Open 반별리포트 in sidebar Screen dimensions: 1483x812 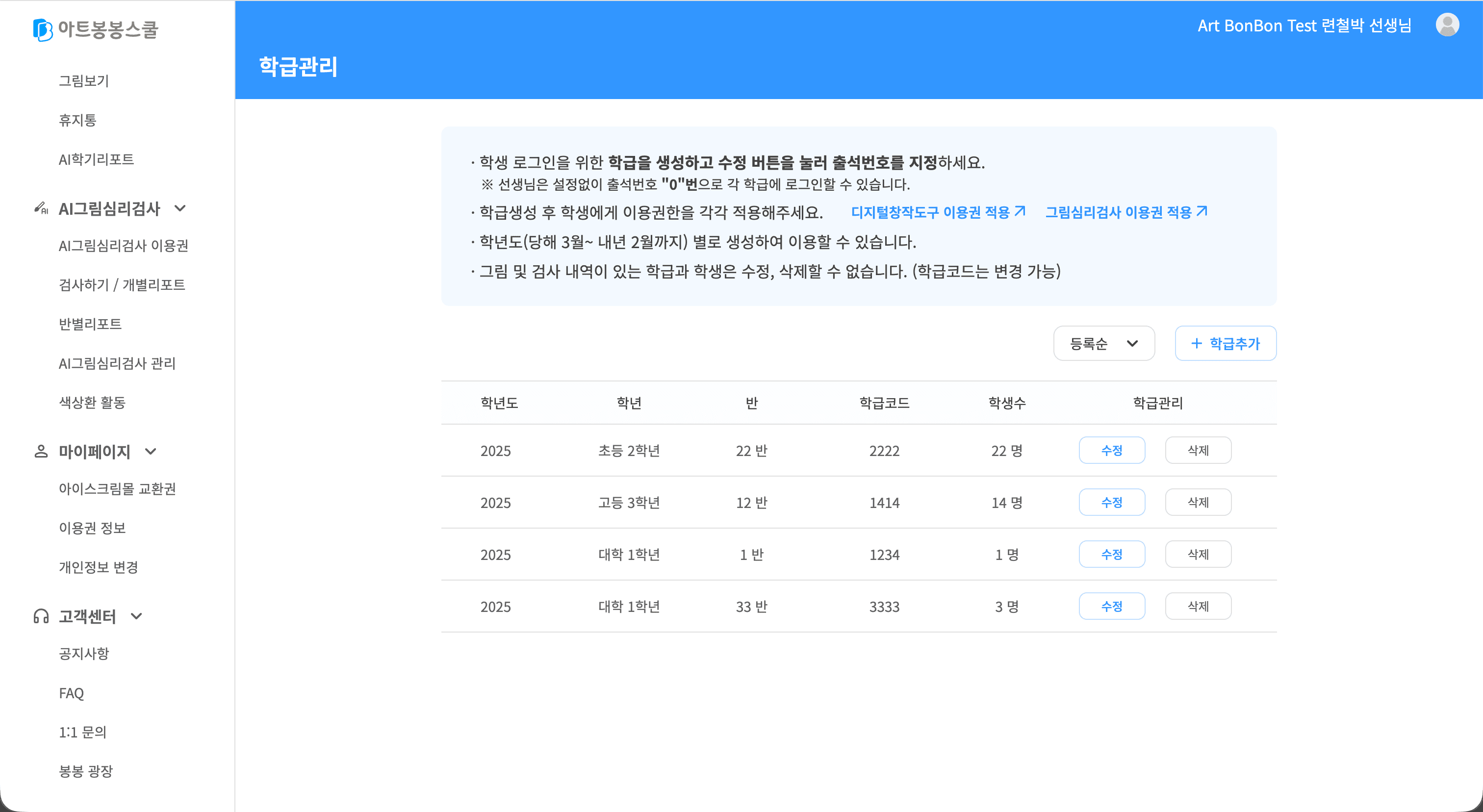coord(90,324)
